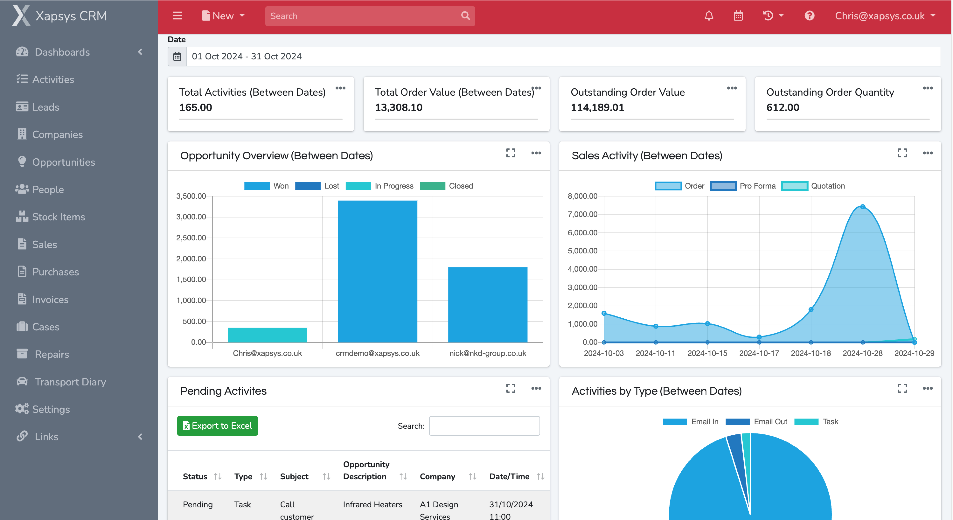This screenshot has height=520, width=953.
Task: Toggle the Pro Forma legend series
Action: (x=743, y=186)
